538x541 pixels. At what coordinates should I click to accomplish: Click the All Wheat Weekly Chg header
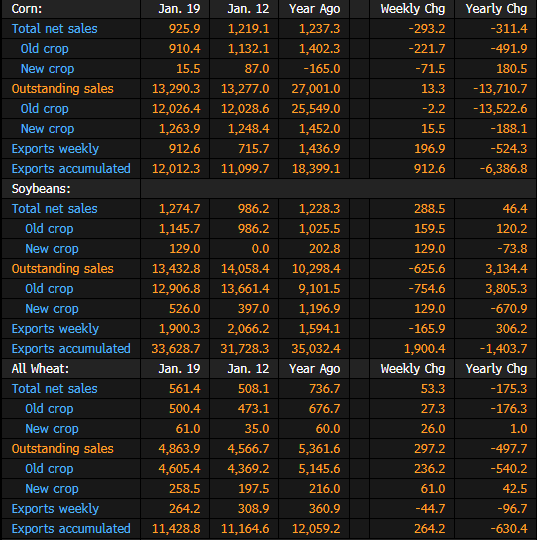[413, 369]
